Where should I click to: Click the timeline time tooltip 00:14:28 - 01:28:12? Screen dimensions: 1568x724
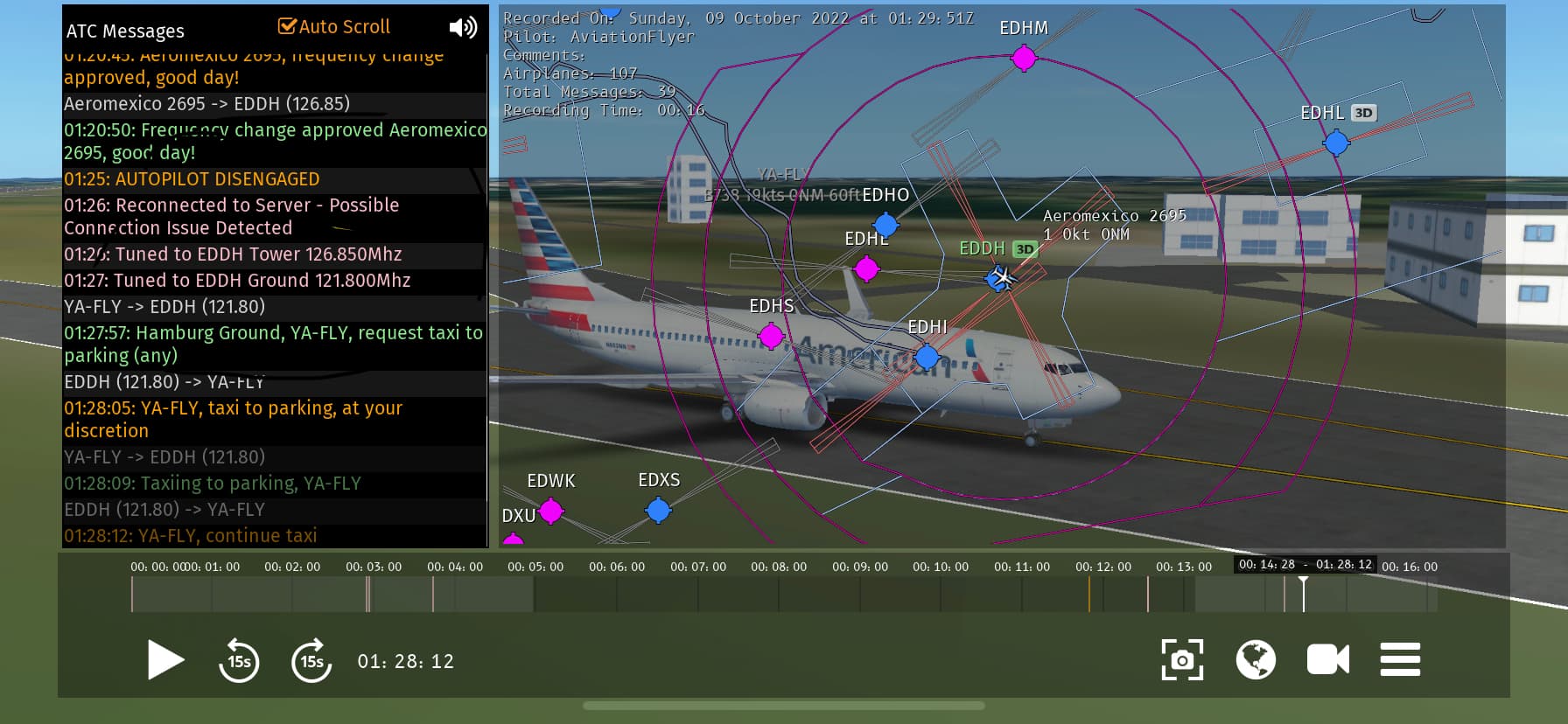[x=1305, y=565]
